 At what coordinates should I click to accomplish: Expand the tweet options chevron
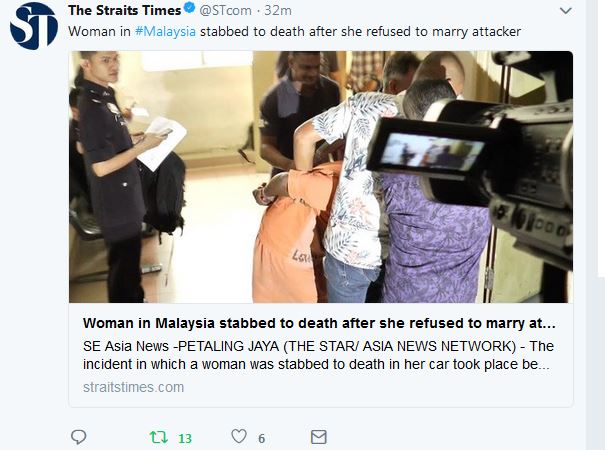(x=566, y=11)
